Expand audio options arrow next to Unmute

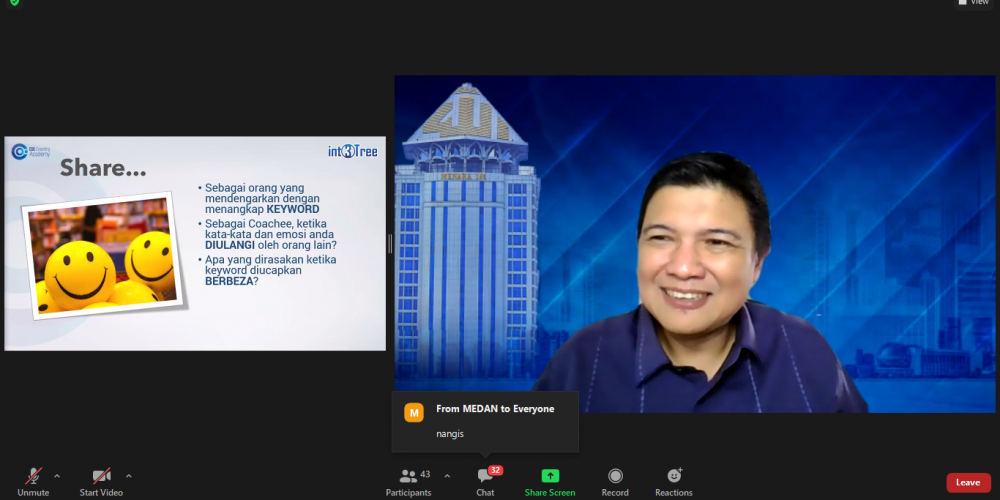57,476
